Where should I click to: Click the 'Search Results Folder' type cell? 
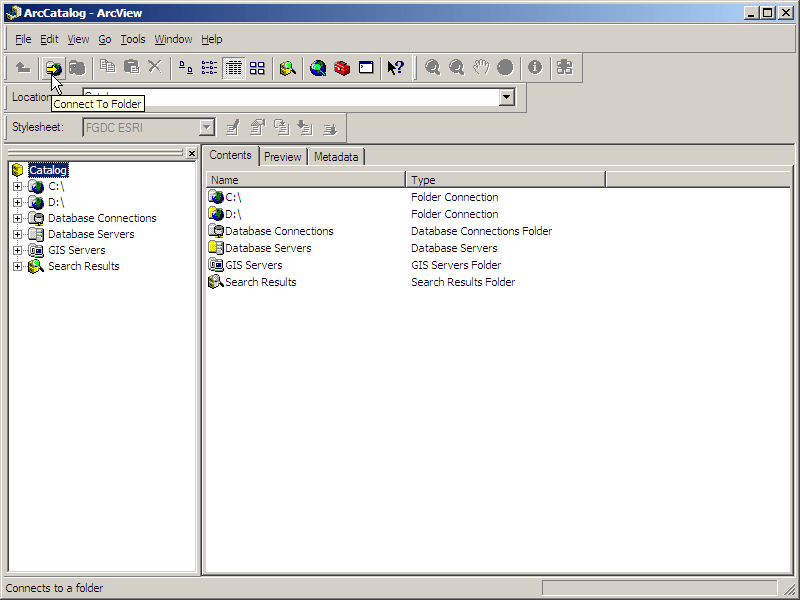pyautogui.click(x=463, y=282)
